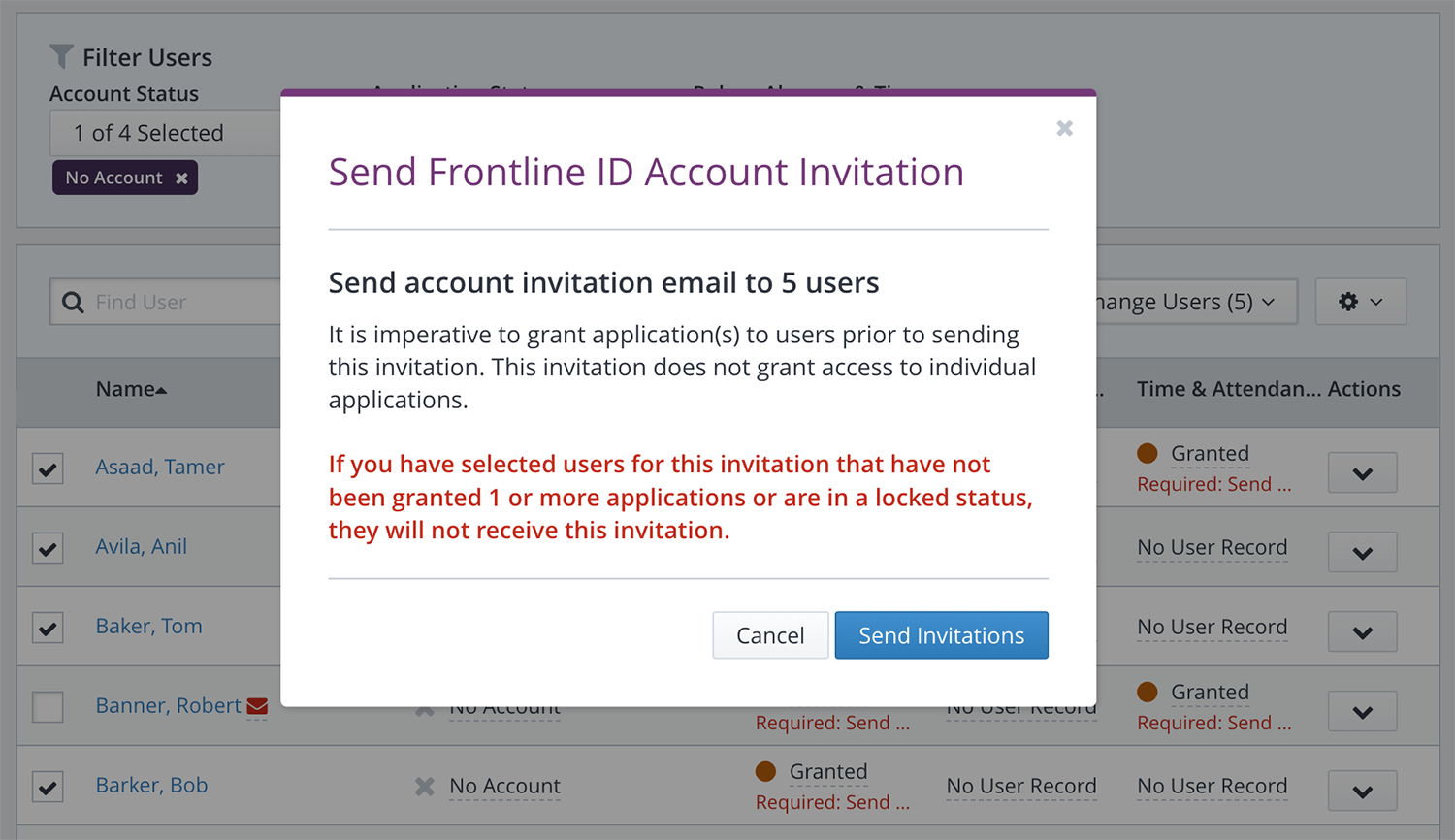Uncheck the Asaad, Tamer checkbox
The image size is (1455, 840).
click(48, 468)
